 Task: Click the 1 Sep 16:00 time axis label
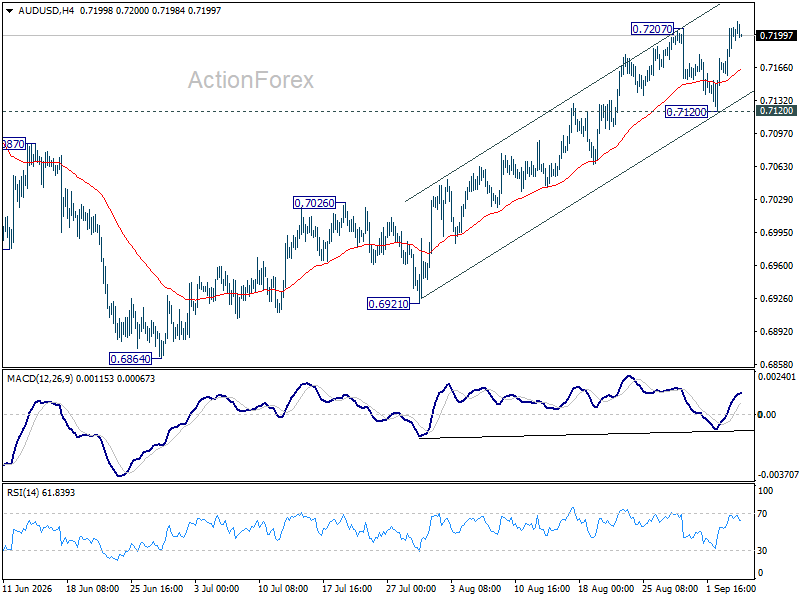tap(731, 589)
